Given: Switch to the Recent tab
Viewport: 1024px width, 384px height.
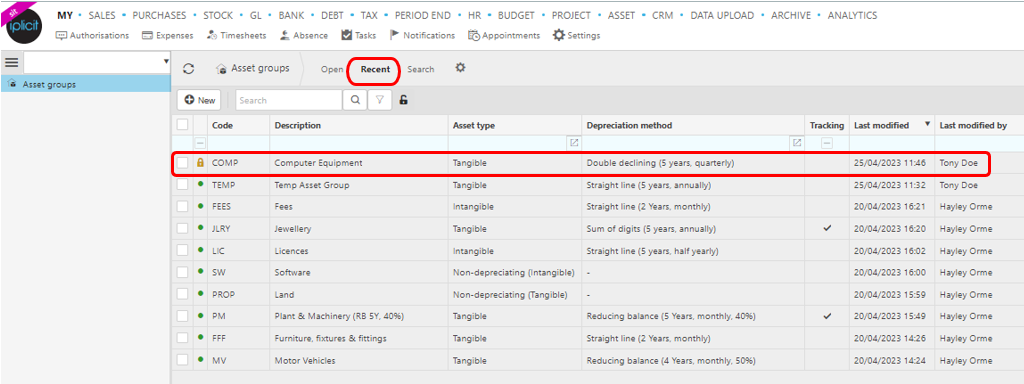Looking at the screenshot, I should [375, 69].
